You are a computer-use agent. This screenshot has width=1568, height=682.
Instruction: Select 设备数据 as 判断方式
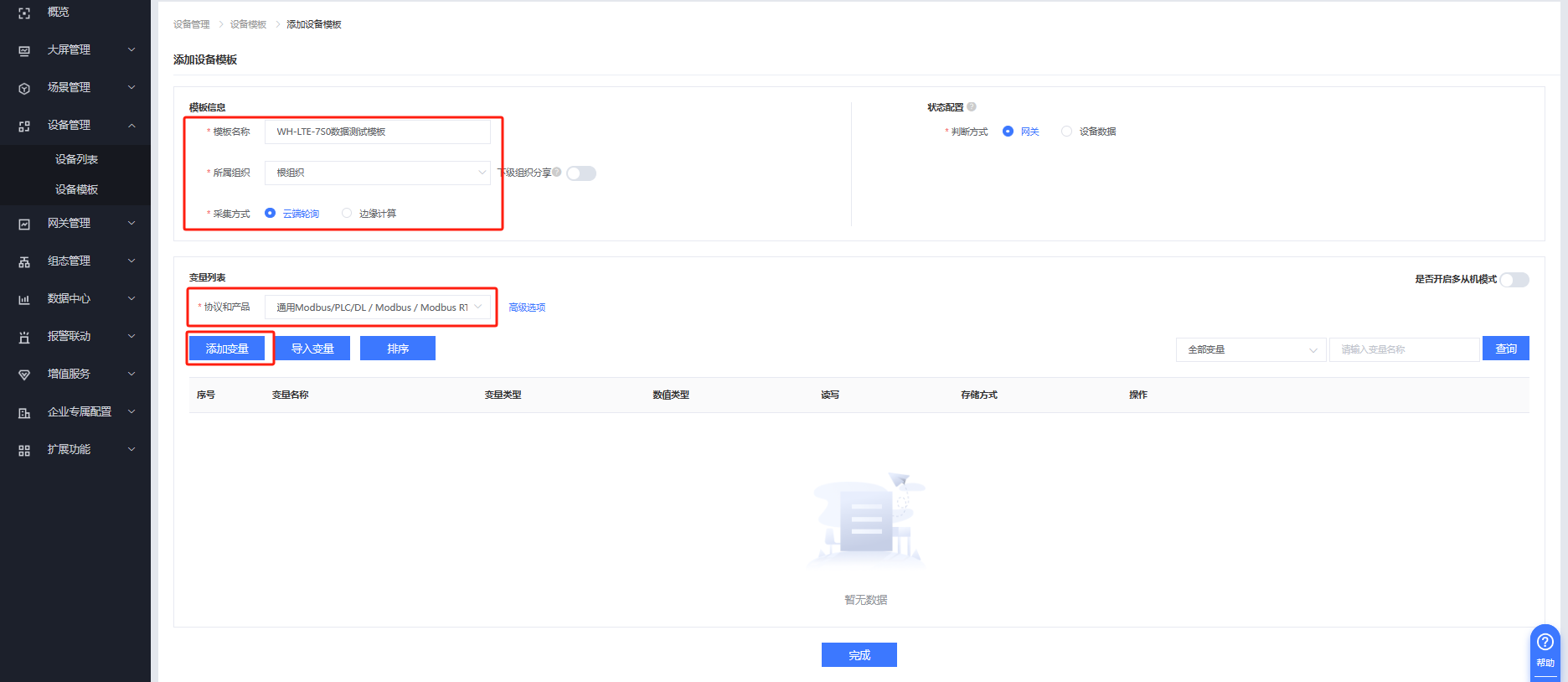coord(1066,132)
